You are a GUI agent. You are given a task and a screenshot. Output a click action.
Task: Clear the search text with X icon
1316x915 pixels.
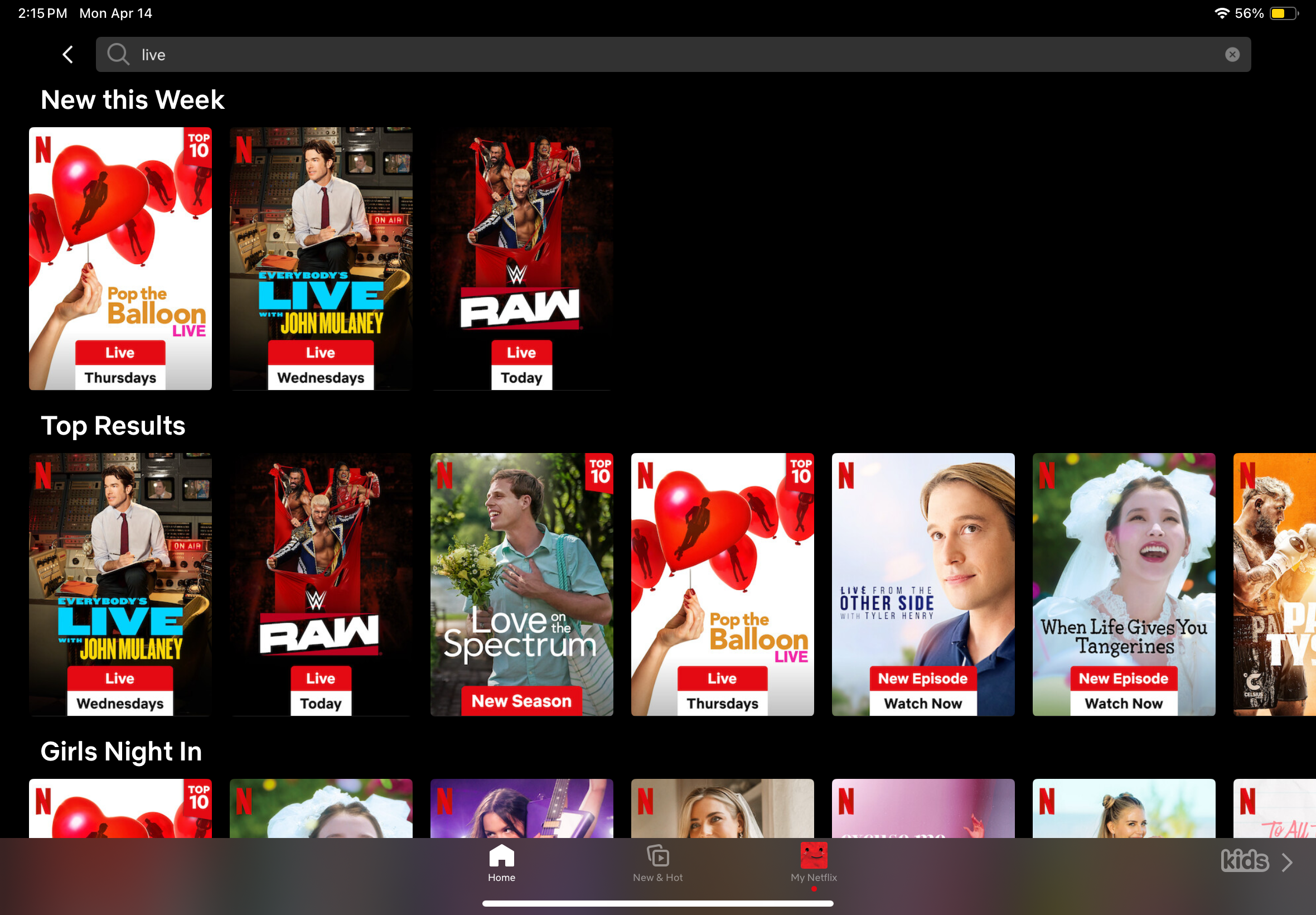click(1232, 55)
